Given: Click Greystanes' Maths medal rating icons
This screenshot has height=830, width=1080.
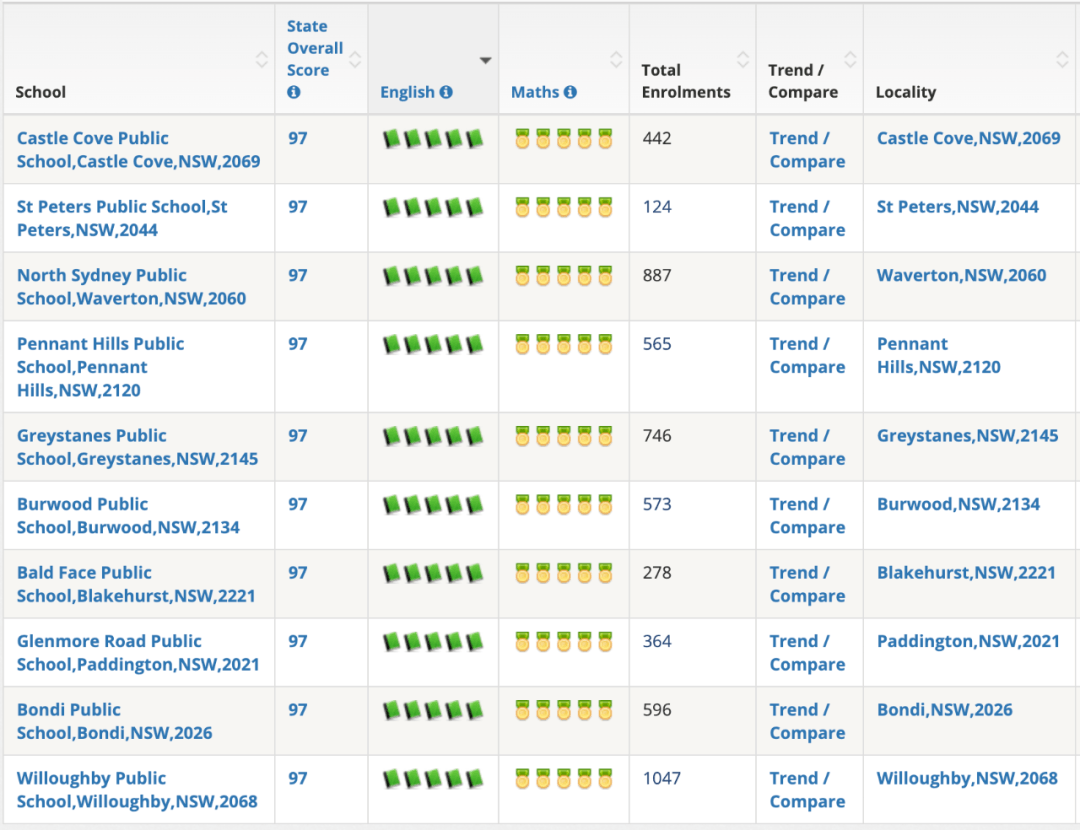Looking at the screenshot, I should 564,437.
